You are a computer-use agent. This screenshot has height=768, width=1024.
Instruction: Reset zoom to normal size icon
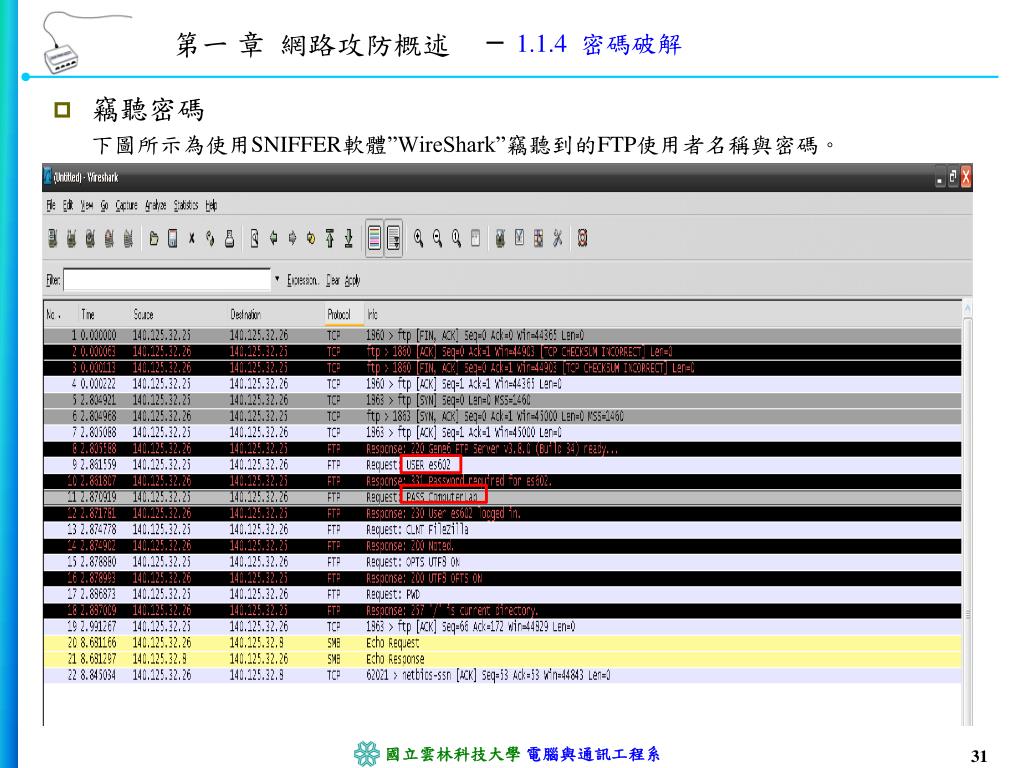tap(456, 239)
